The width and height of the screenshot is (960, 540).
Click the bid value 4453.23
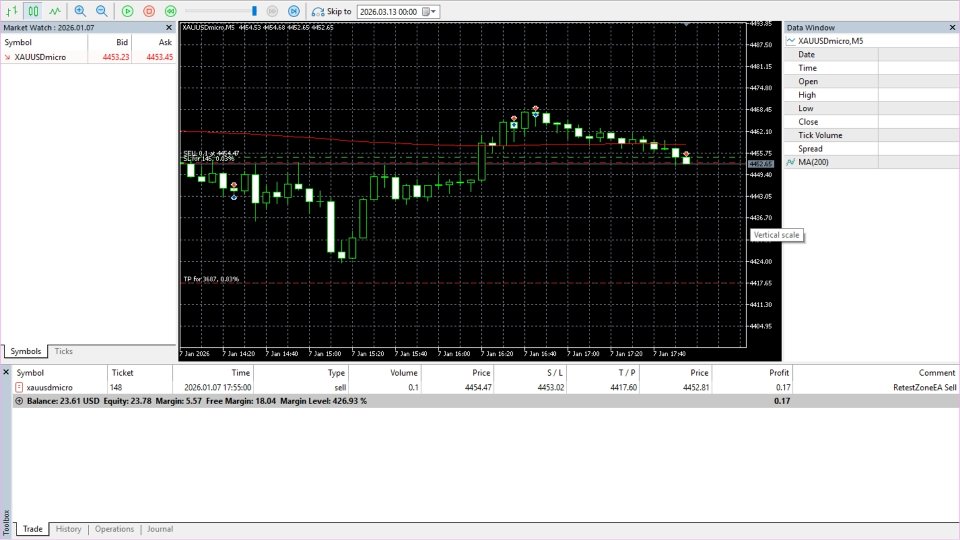[x=116, y=57]
